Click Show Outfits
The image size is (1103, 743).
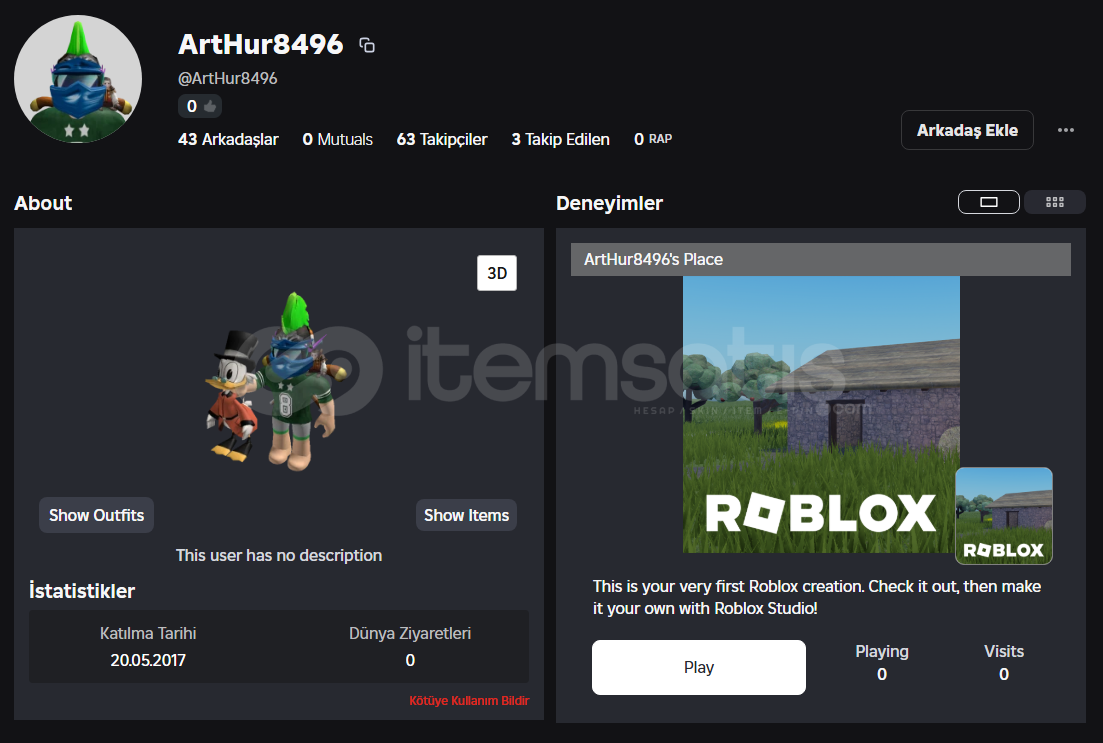(x=96, y=516)
